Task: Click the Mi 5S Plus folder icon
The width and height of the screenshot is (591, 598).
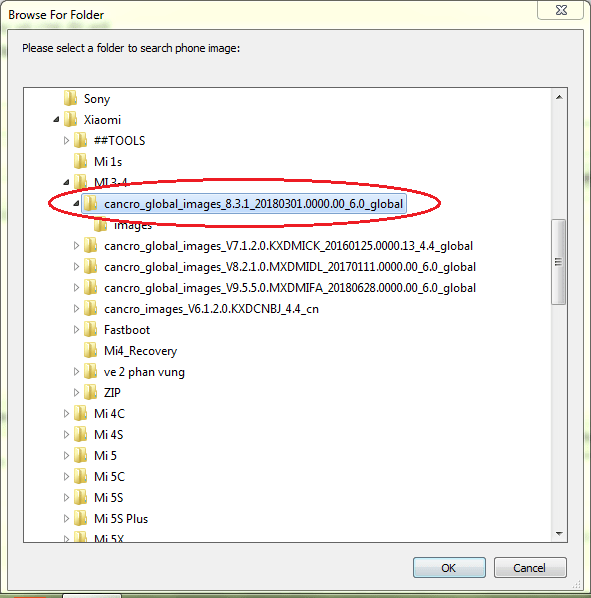Action: [80, 518]
